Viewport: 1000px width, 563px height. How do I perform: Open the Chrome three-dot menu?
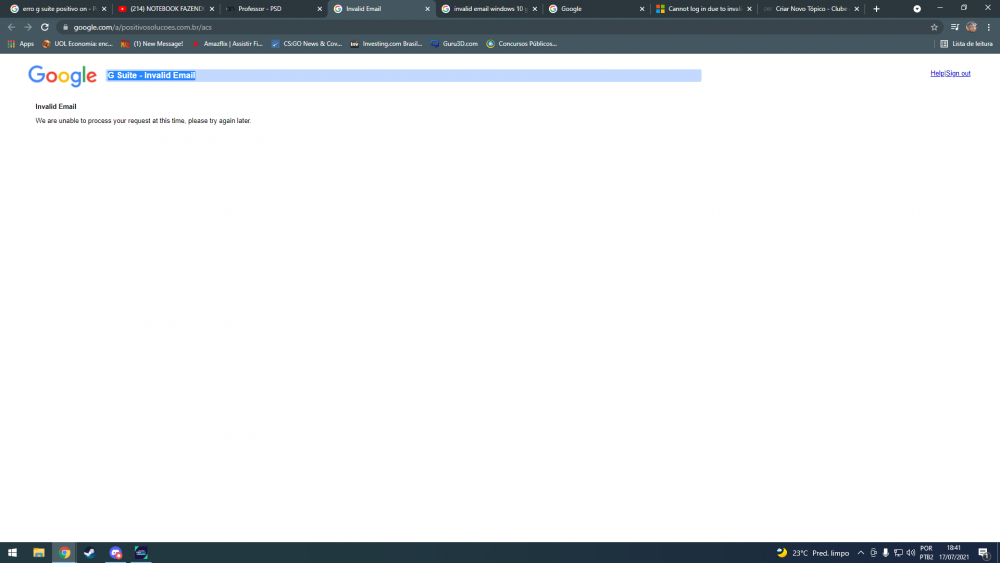[x=989, y=27]
